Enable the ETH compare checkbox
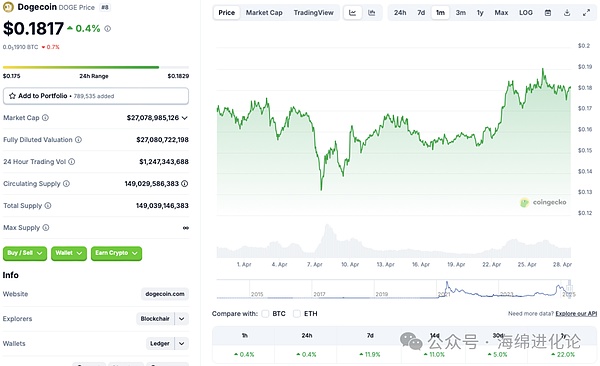This screenshot has height=366, width=600. 297,314
